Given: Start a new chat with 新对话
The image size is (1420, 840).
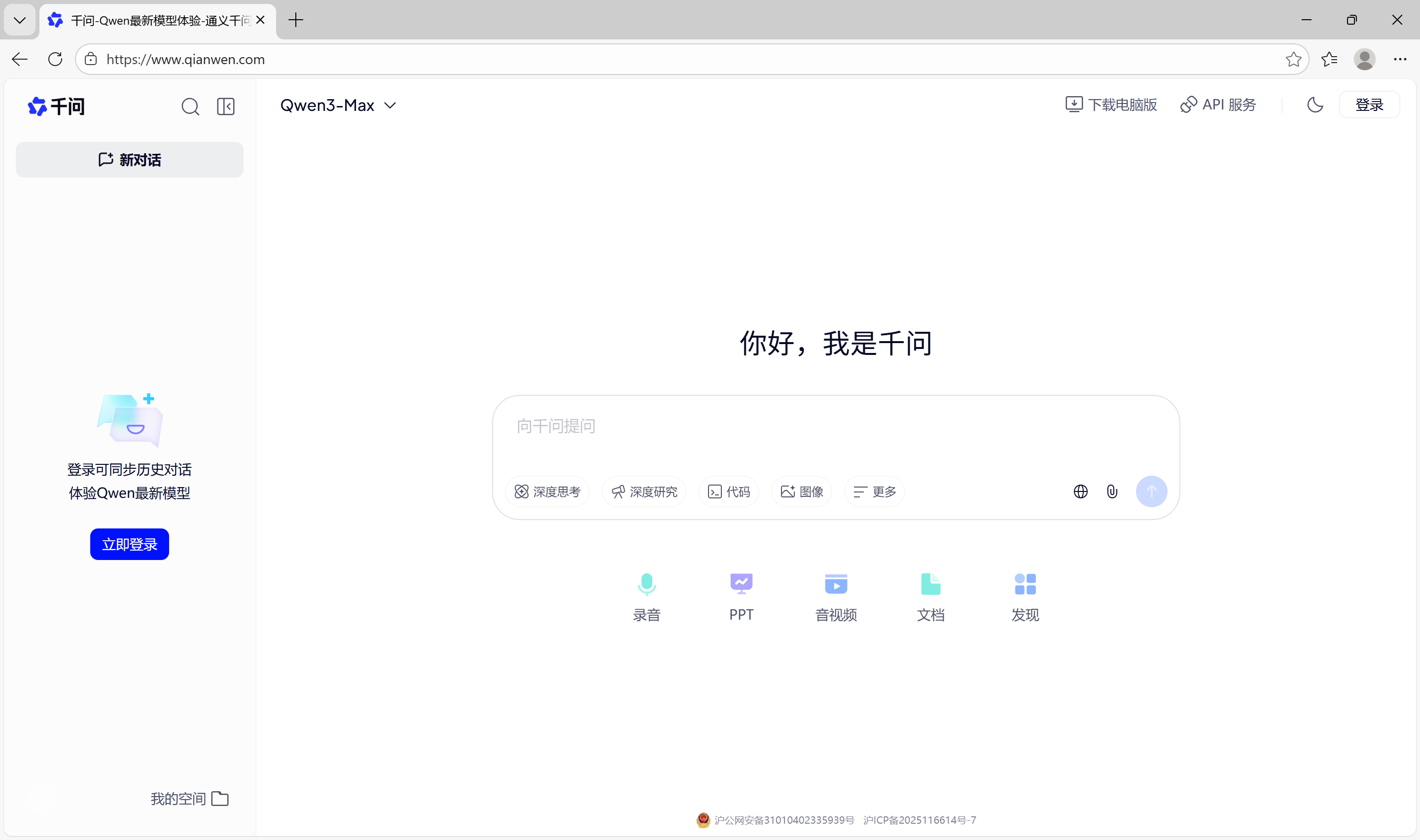Looking at the screenshot, I should [x=130, y=160].
